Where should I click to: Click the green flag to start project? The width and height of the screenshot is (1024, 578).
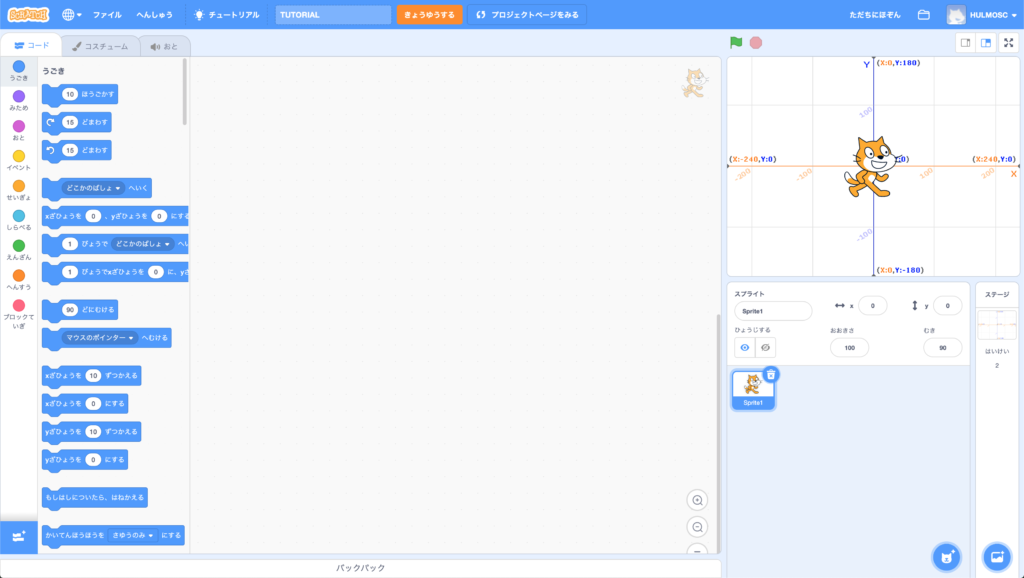[736, 43]
